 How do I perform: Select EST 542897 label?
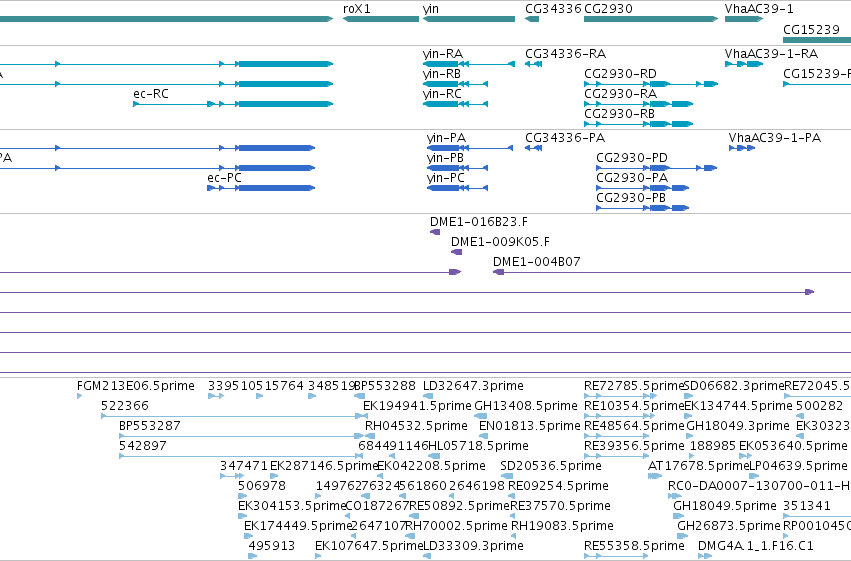click(143, 446)
